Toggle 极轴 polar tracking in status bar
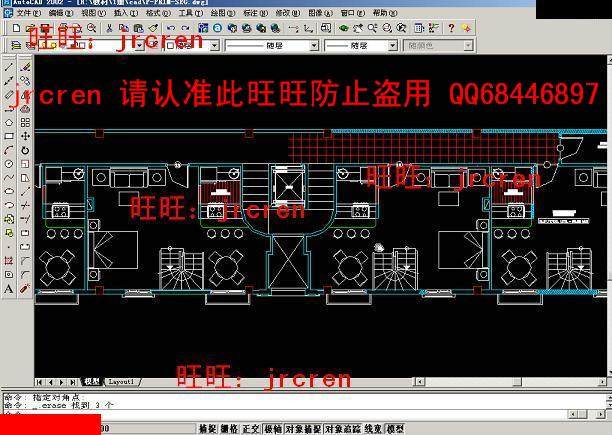 pos(272,429)
